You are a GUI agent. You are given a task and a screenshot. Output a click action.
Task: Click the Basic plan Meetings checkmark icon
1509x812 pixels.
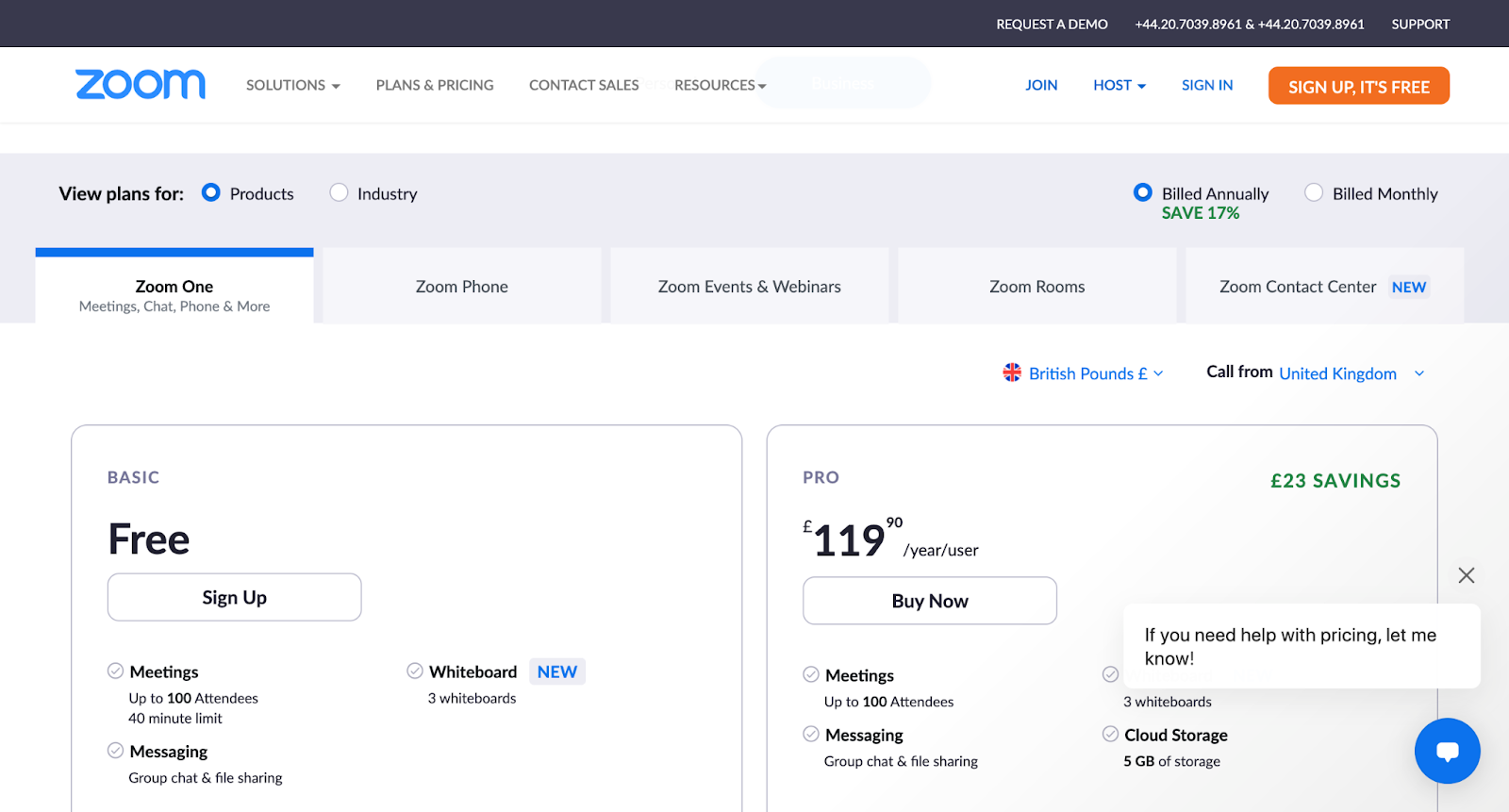pyautogui.click(x=116, y=671)
